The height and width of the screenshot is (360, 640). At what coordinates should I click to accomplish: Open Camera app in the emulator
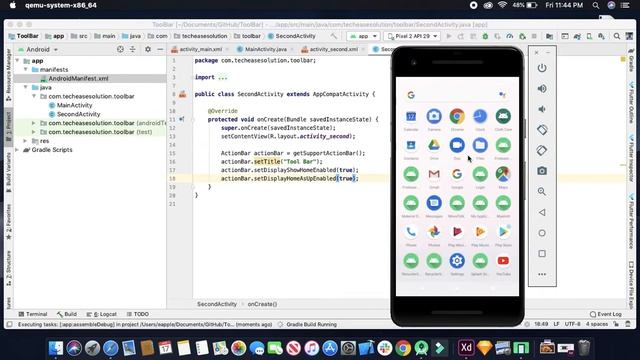434,116
